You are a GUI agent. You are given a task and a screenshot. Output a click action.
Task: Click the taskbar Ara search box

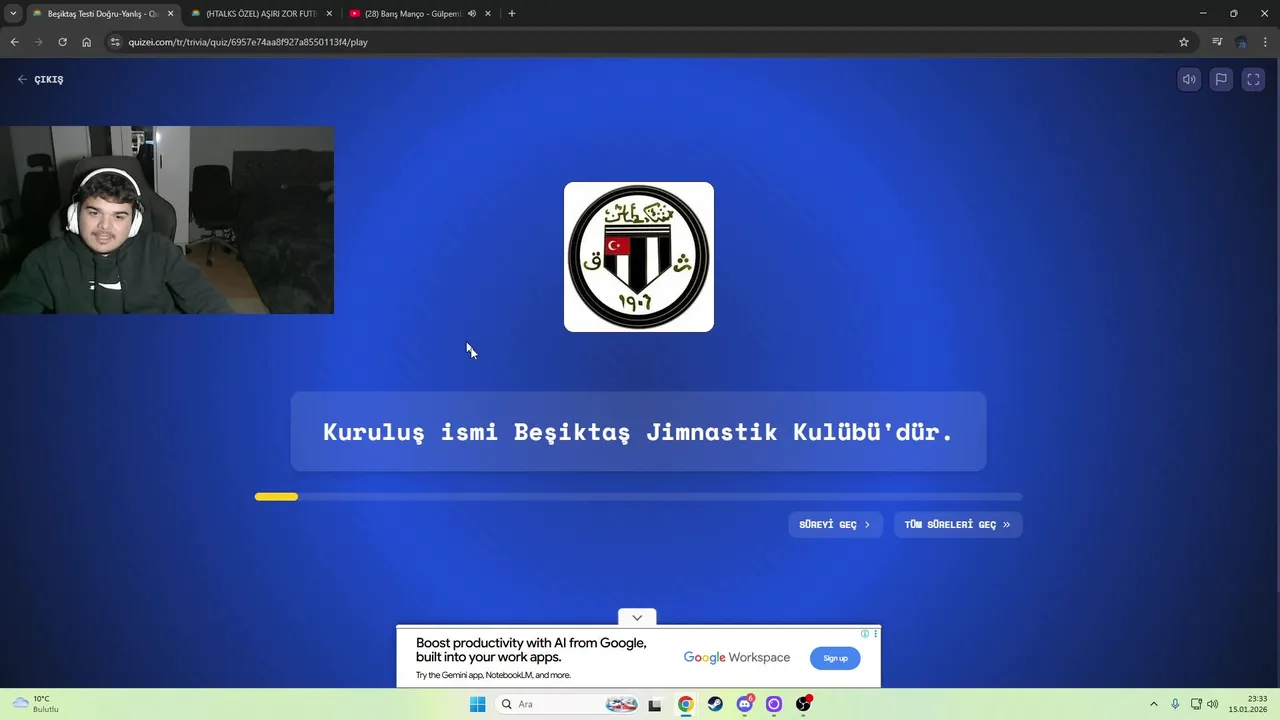[567, 704]
